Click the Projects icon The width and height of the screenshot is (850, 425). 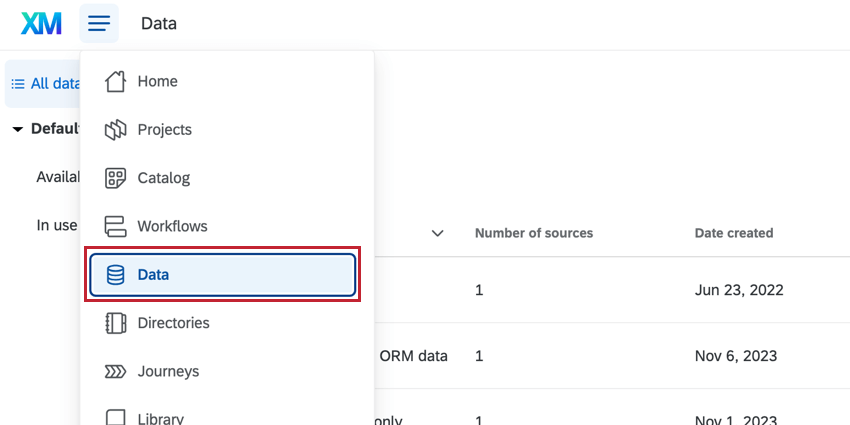tap(116, 129)
